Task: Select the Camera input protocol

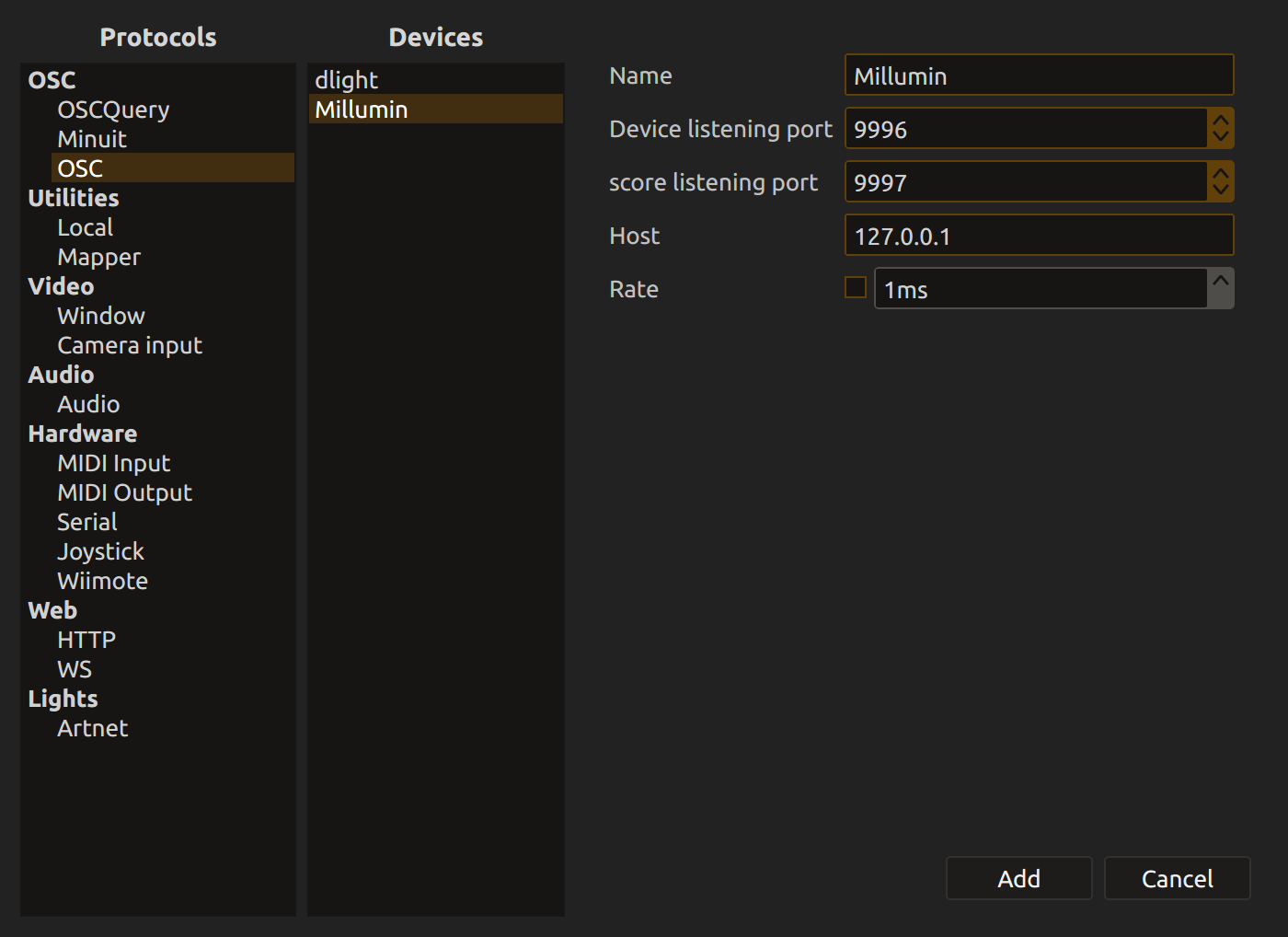Action: [130, 345]
